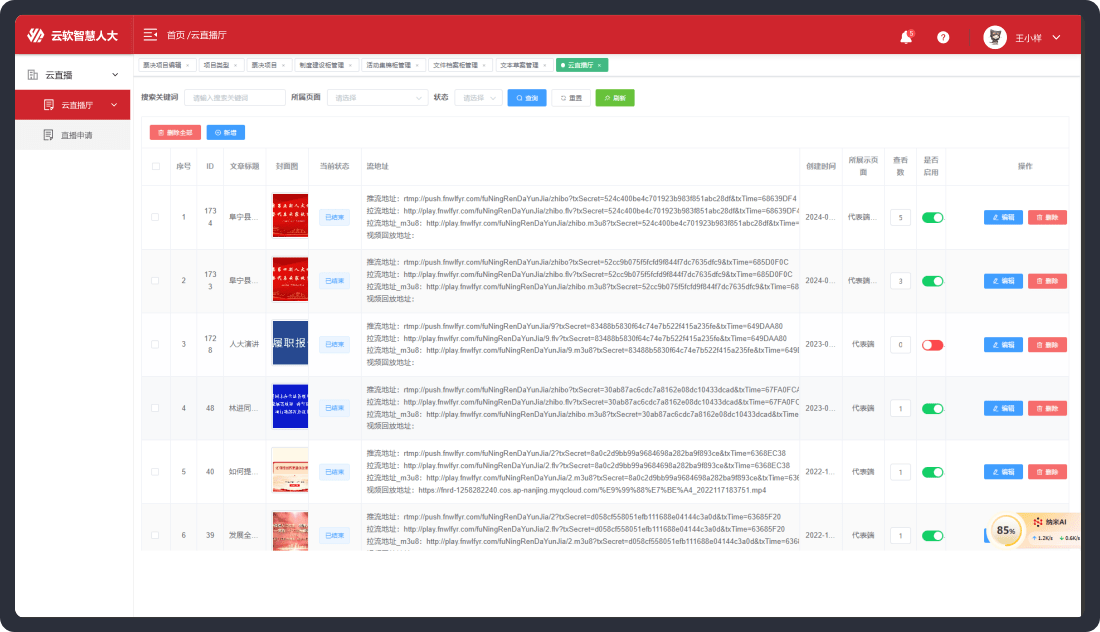Close the 文本草案管理 tab with its x
1100x632 pixels.
click(545, 65)
